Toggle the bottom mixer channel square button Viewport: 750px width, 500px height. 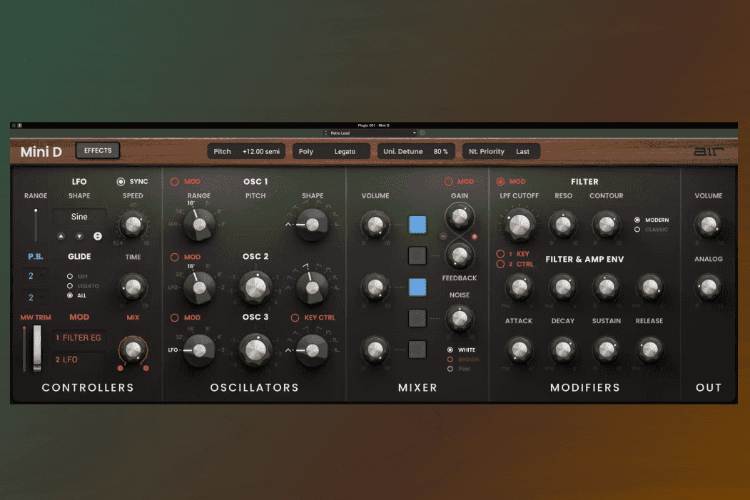pyautogui.click(x=418, y=350)
